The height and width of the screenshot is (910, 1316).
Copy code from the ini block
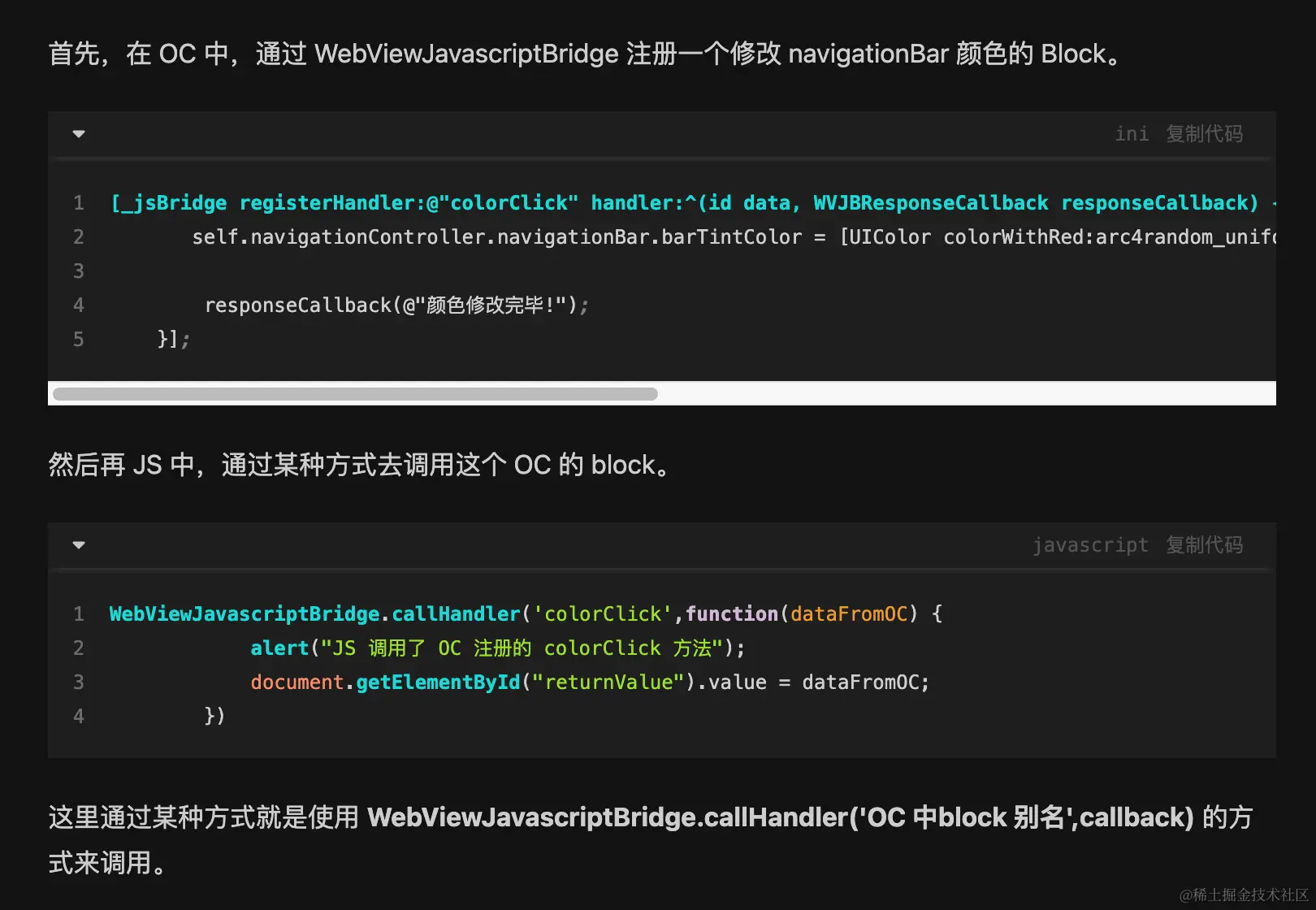[1204, 134]
